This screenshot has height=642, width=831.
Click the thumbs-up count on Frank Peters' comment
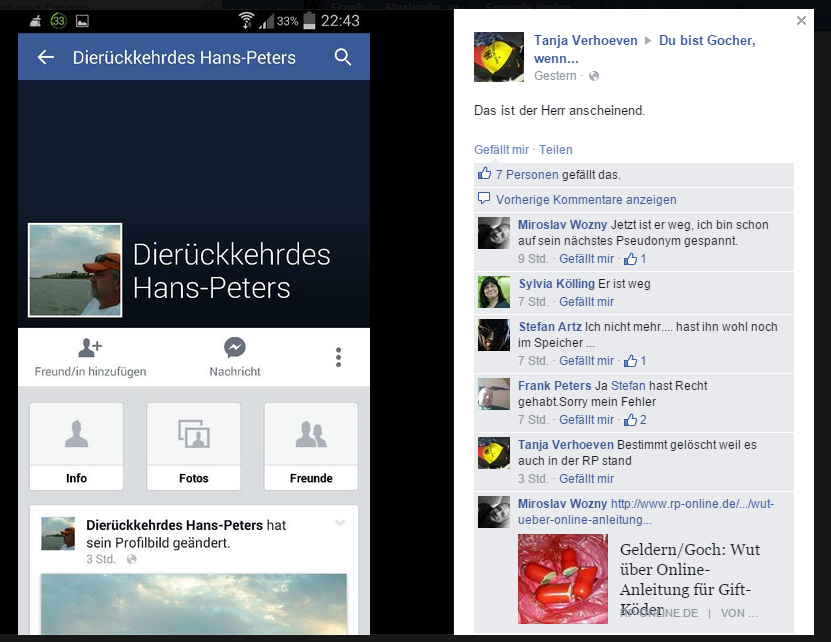[x=635, y=420]
